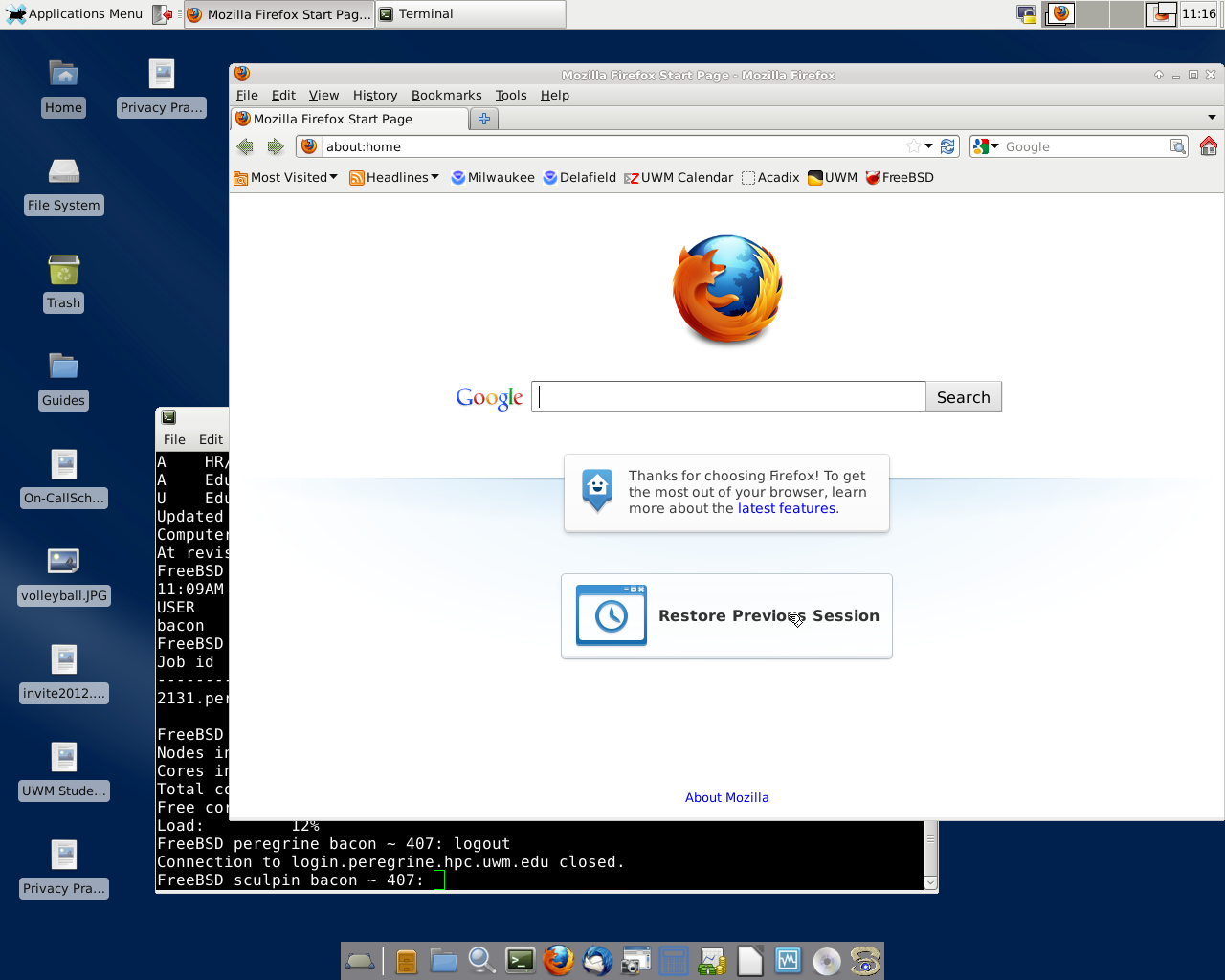This screenshot has height=980, width=1225.
Task: Open the About Mozilla link
Action: 727,797
